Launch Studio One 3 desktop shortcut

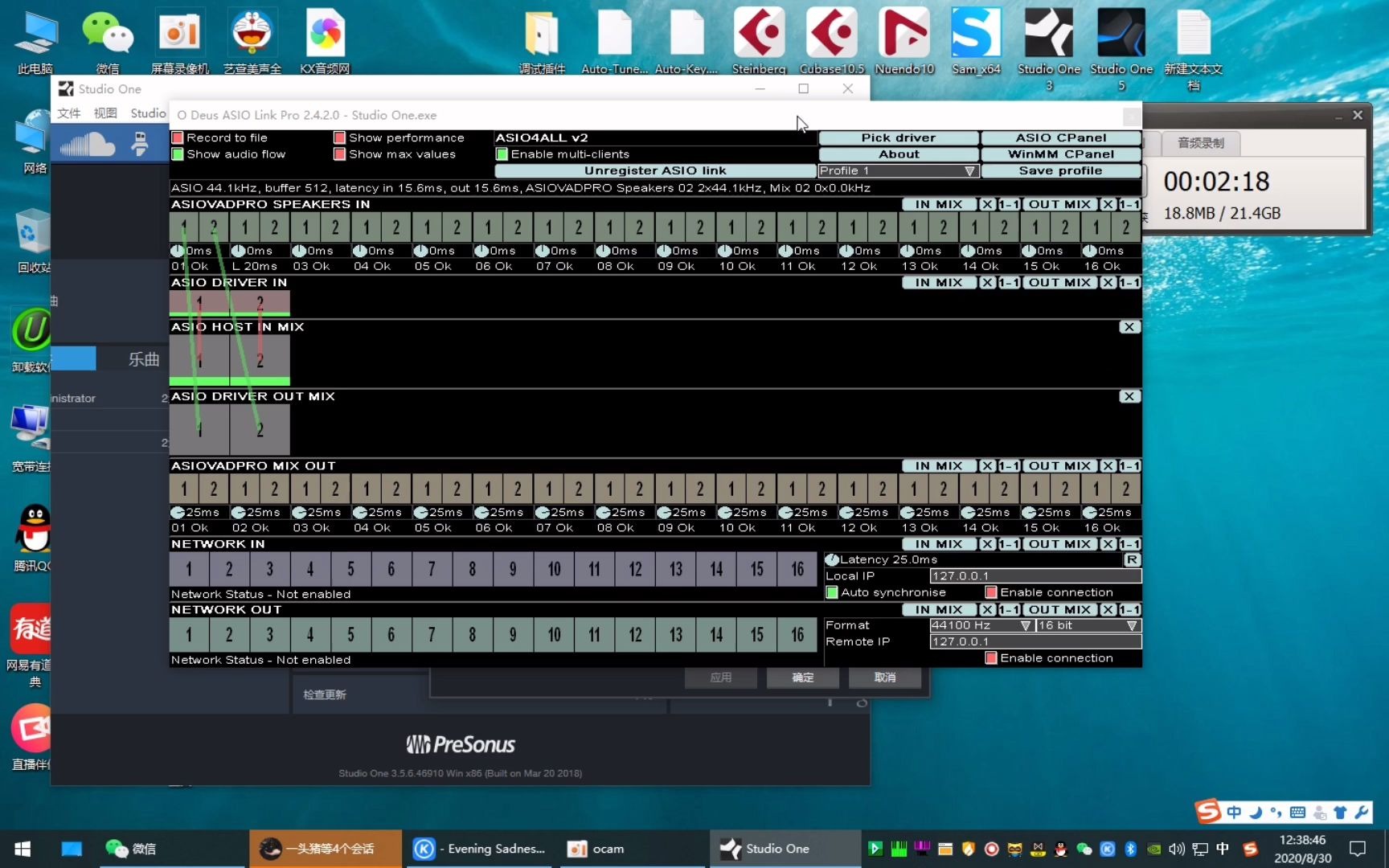[1049, 47]
